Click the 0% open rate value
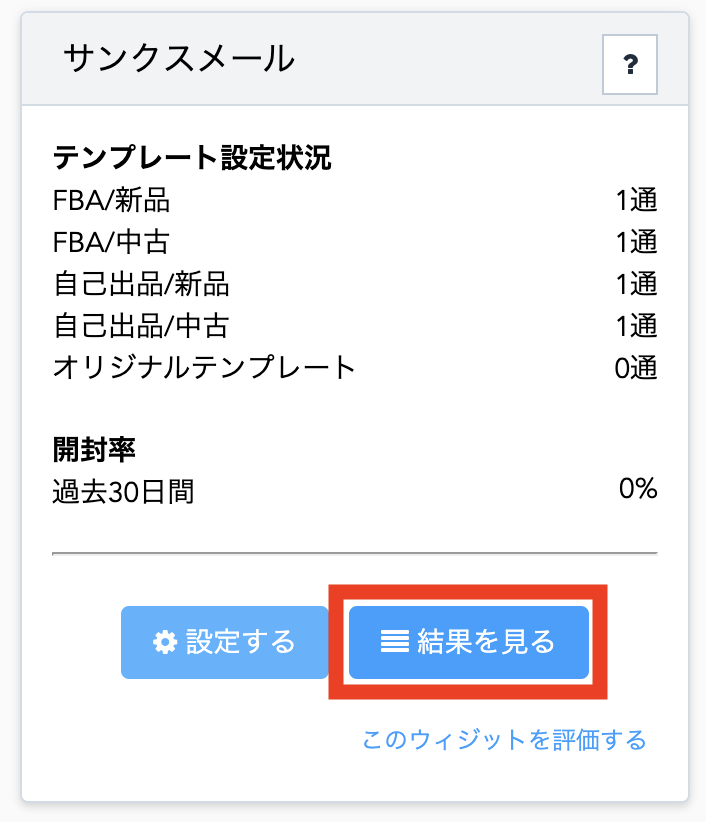Screen dimensions: 706x822 point(638,489)
